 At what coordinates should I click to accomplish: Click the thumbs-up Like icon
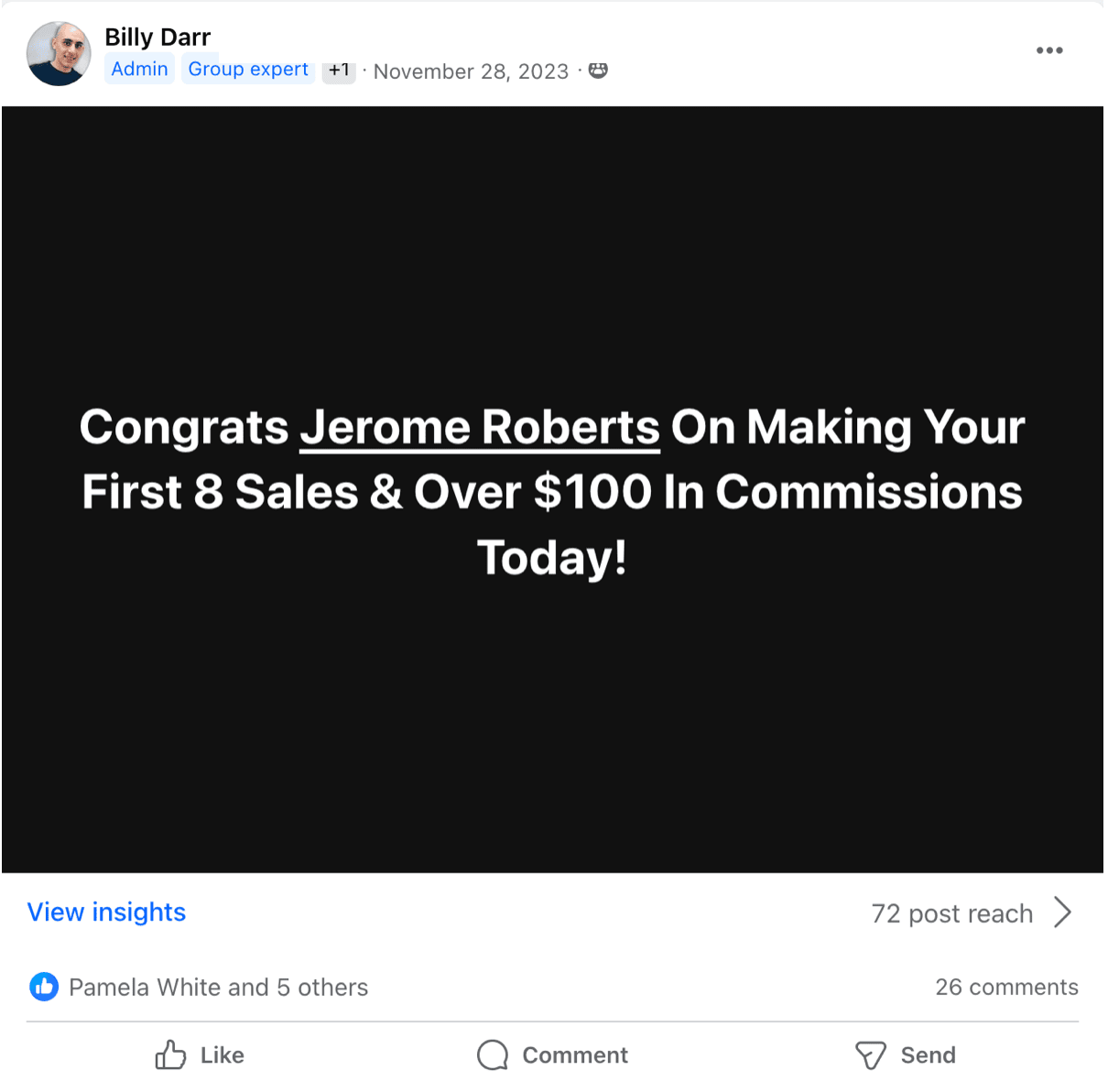170,1055
